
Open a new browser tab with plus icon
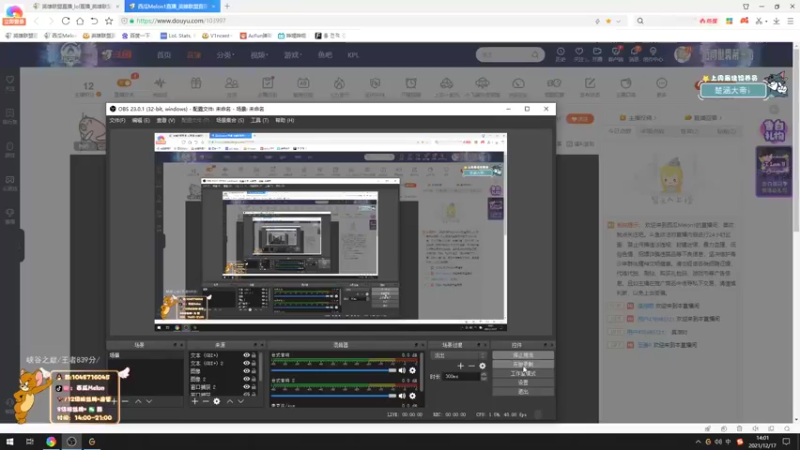point(227,6)
